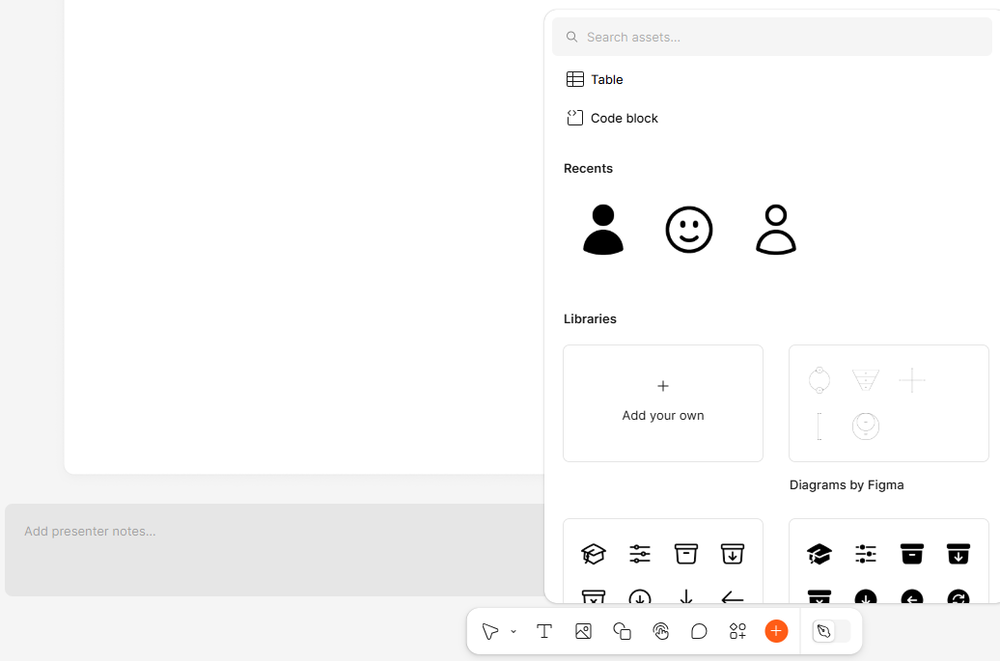Click the outlined archive download icon
Viewport: 1000px width, 661px height.
(732, 554)
